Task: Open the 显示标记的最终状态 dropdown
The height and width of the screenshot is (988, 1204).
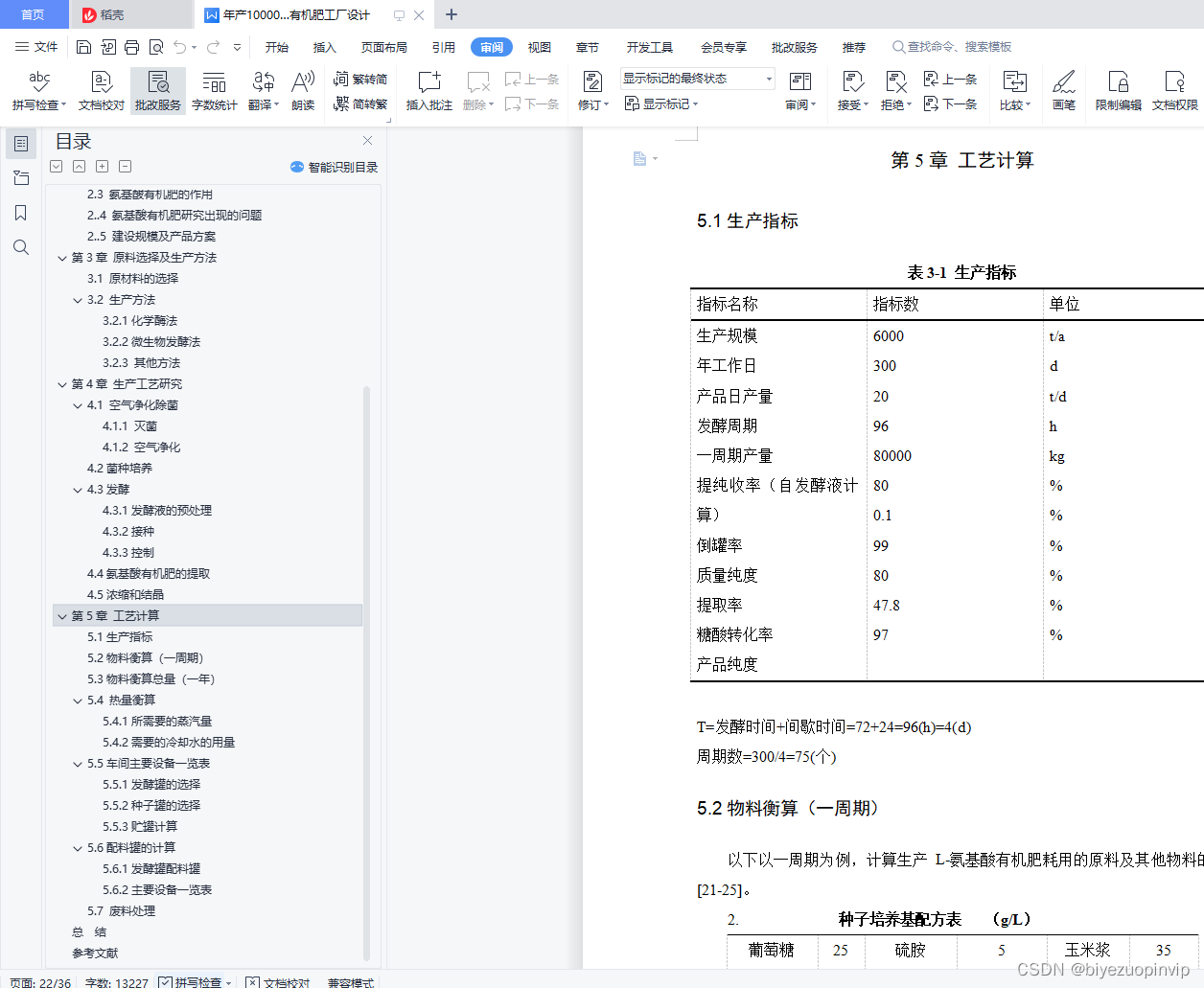Action: coord(697,79)
